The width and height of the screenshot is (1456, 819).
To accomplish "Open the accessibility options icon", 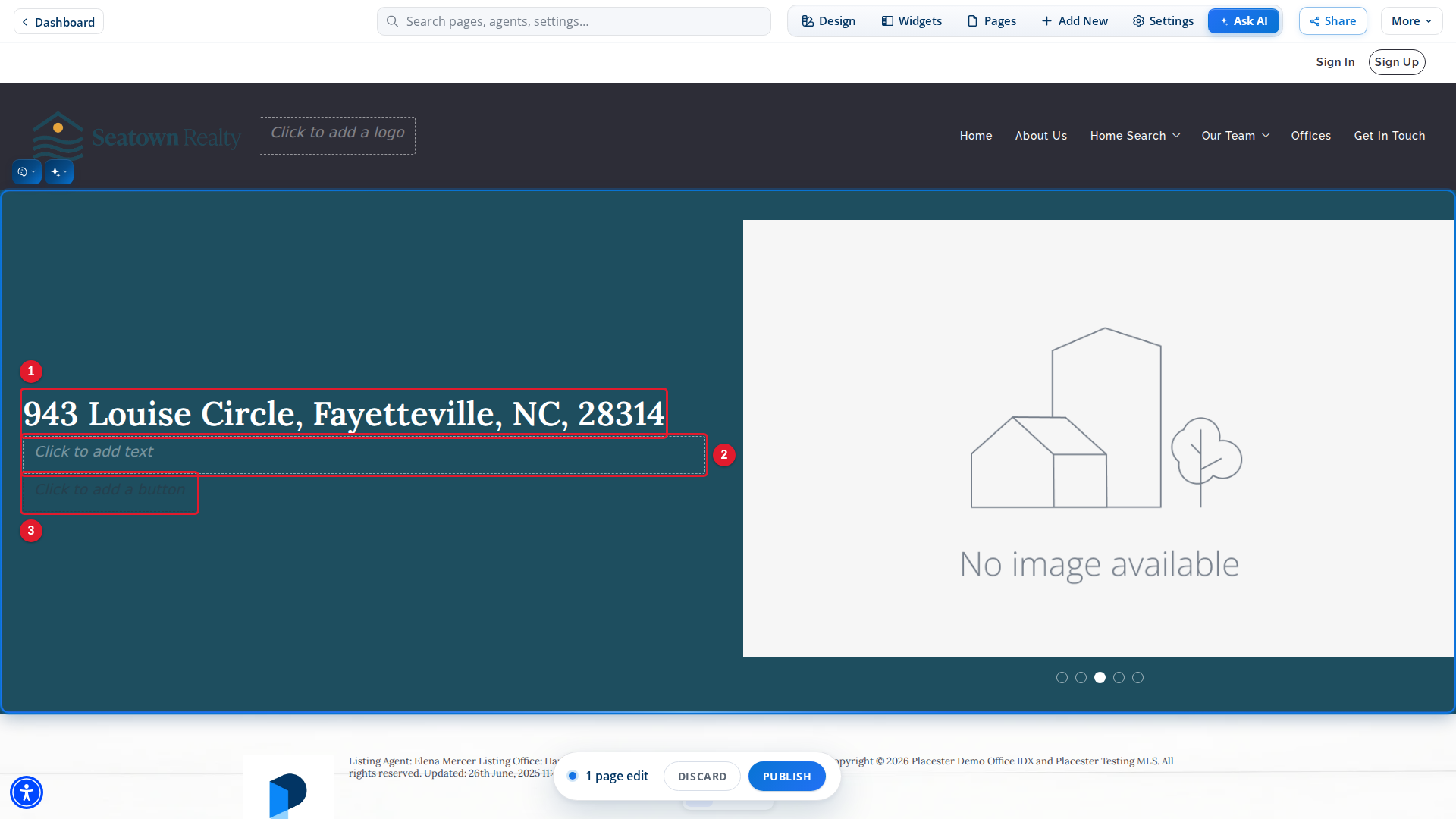I will (27, 792).
